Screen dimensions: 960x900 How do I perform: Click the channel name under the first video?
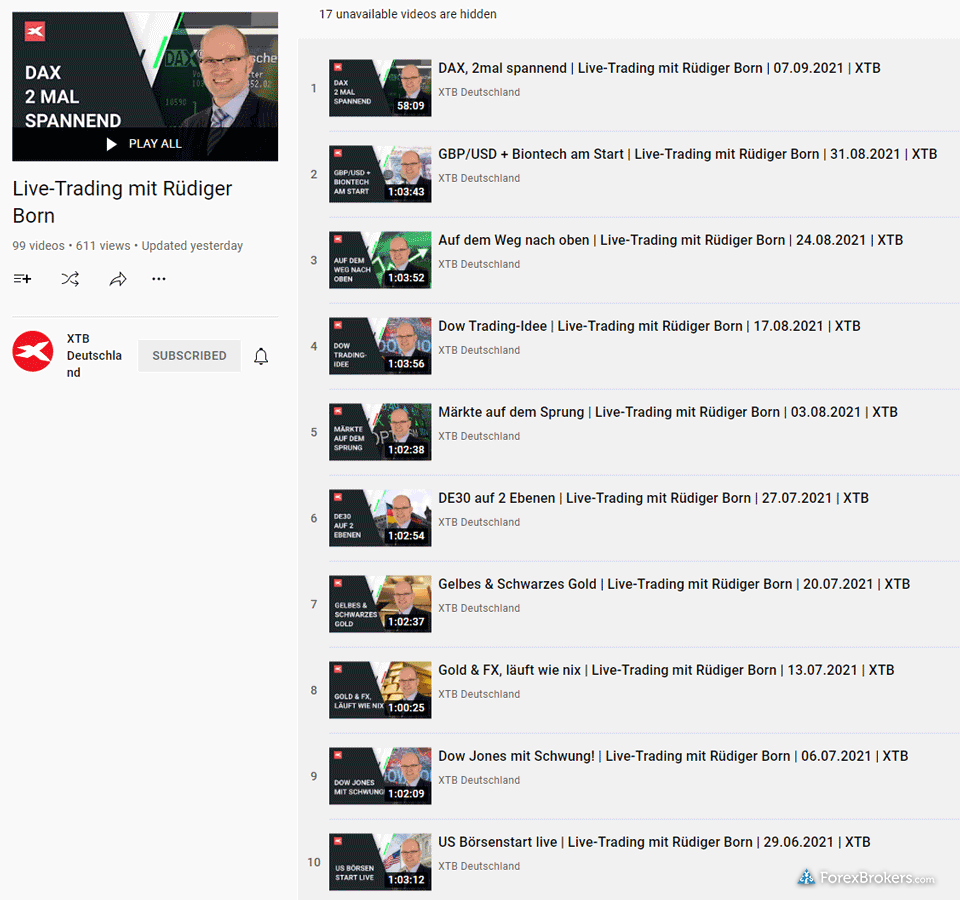point(479,93)
